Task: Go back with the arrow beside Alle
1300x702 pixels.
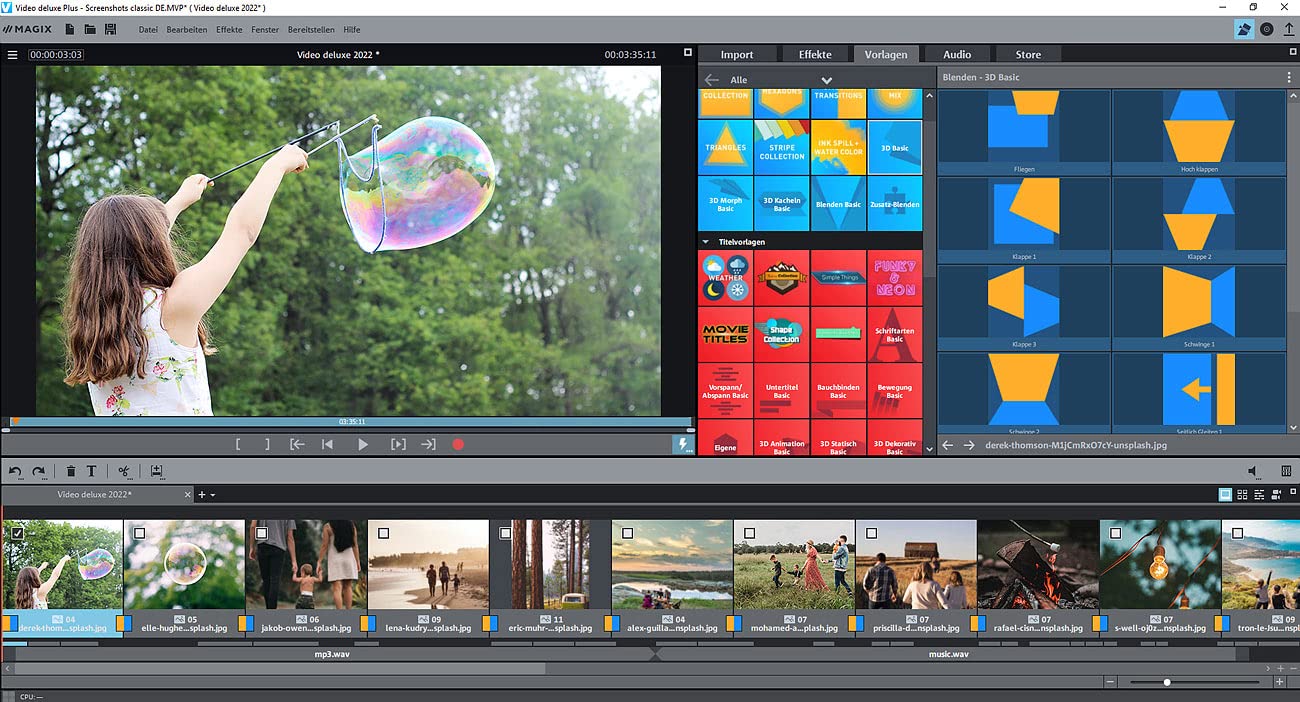Action: (712, 80)
